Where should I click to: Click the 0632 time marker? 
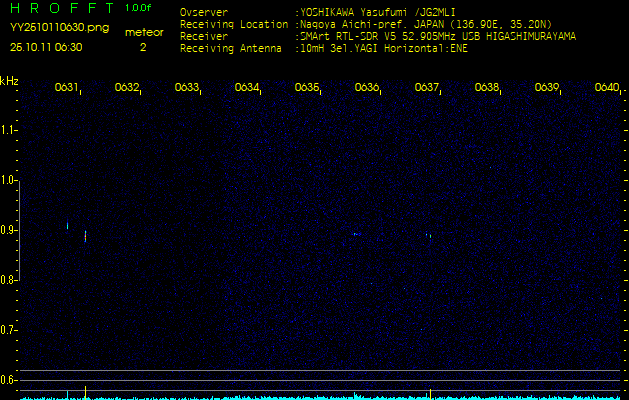pos(126,87)
